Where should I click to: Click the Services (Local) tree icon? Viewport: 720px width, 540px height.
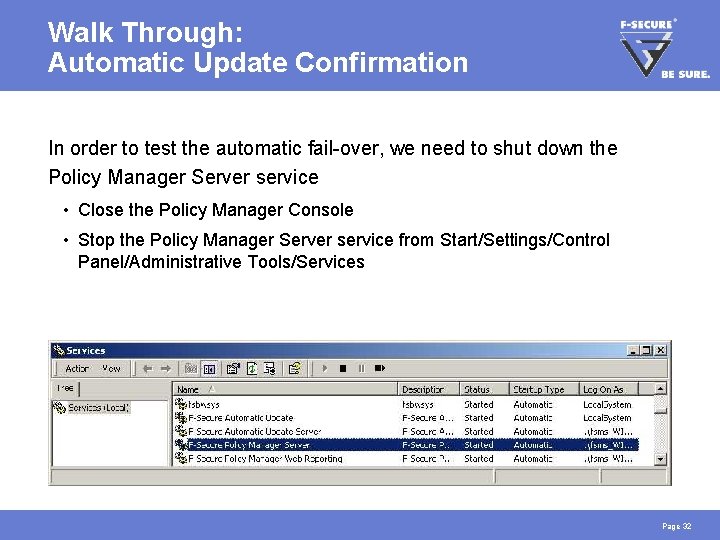59,407
